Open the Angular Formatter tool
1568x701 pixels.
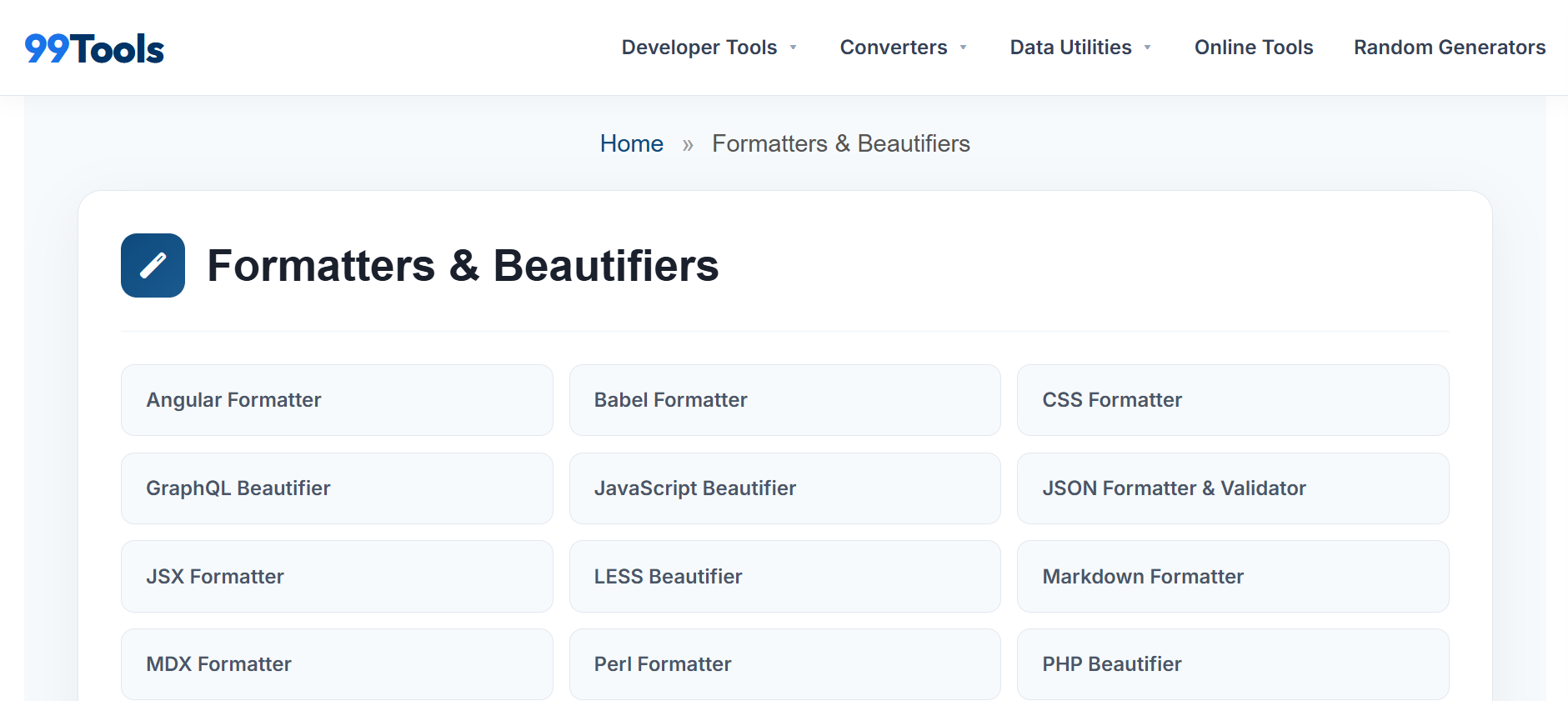pos(337,400)
